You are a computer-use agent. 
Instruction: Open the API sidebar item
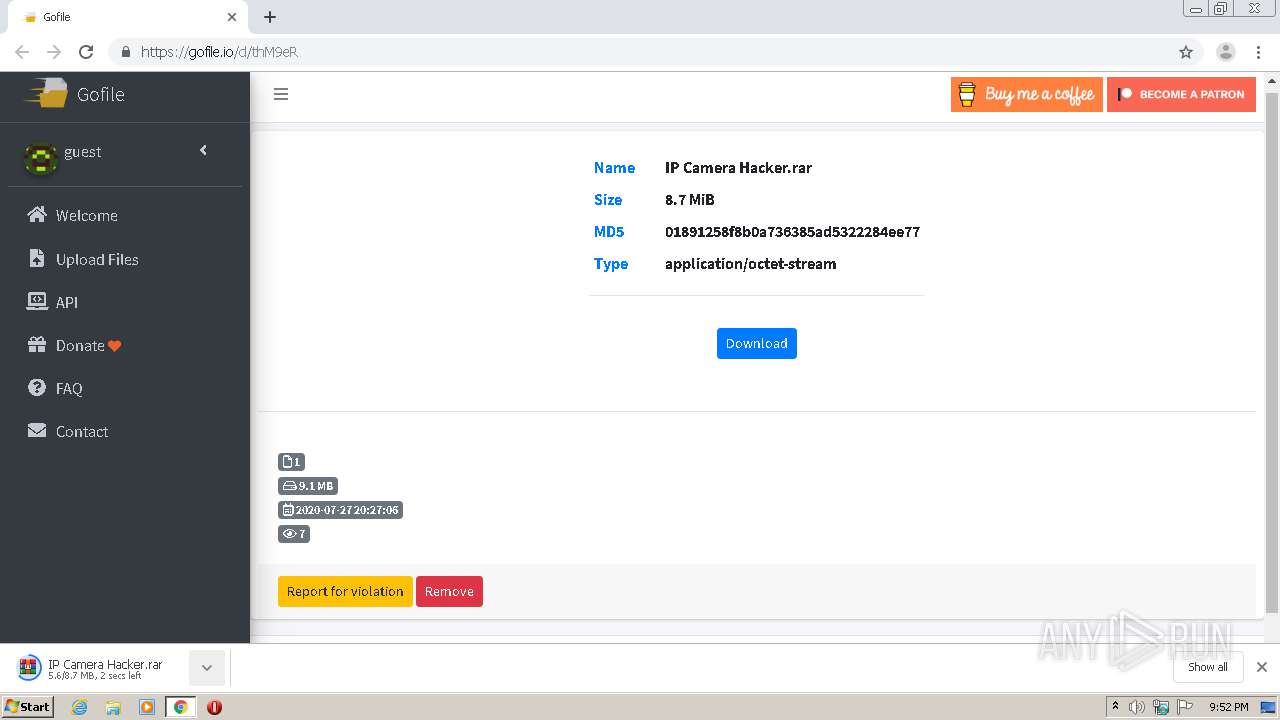coord(125,302)
